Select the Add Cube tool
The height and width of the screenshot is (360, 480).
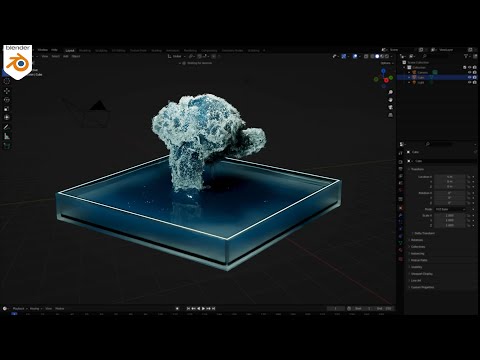point(7,146)
